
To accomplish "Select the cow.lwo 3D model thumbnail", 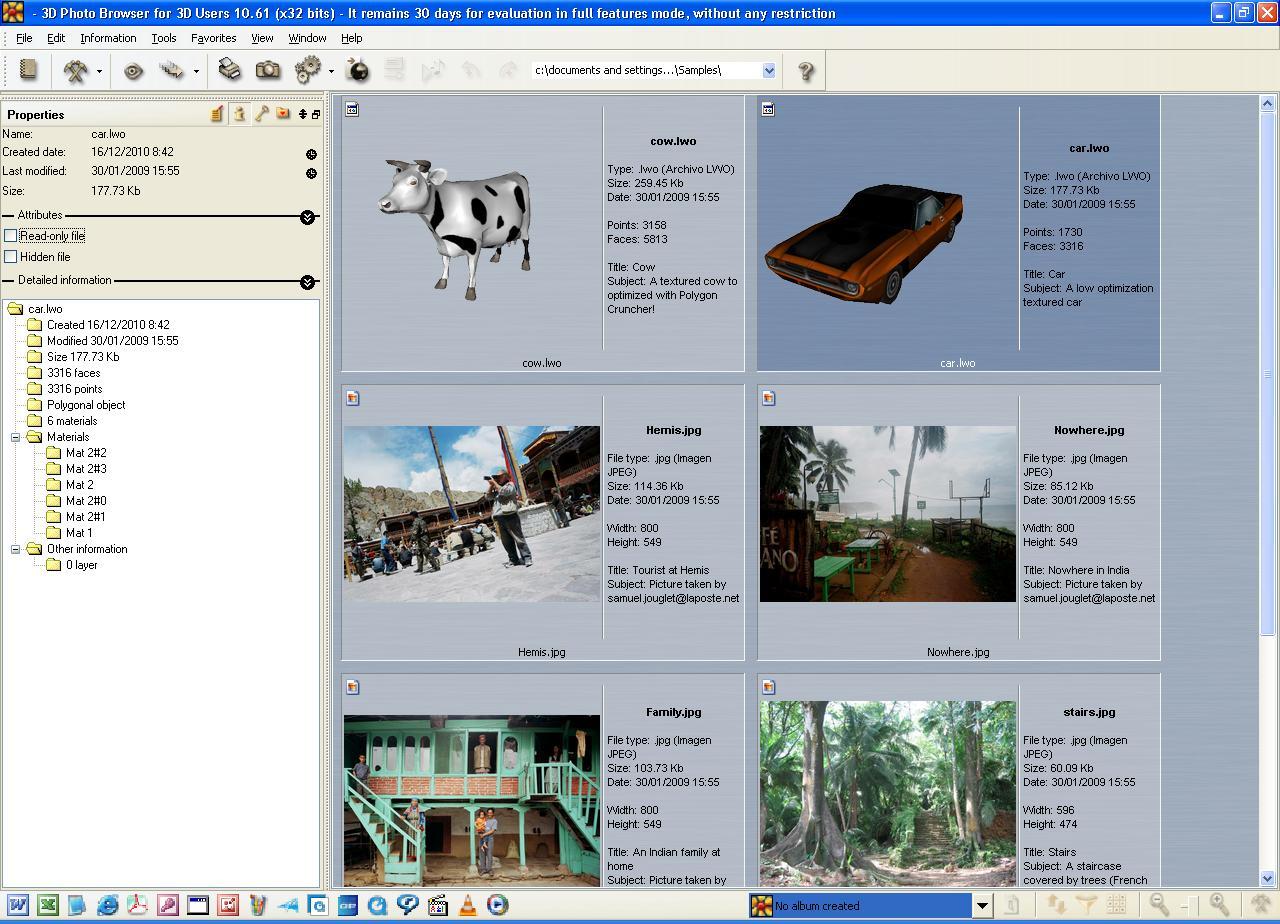I will [x=457, y=229].
